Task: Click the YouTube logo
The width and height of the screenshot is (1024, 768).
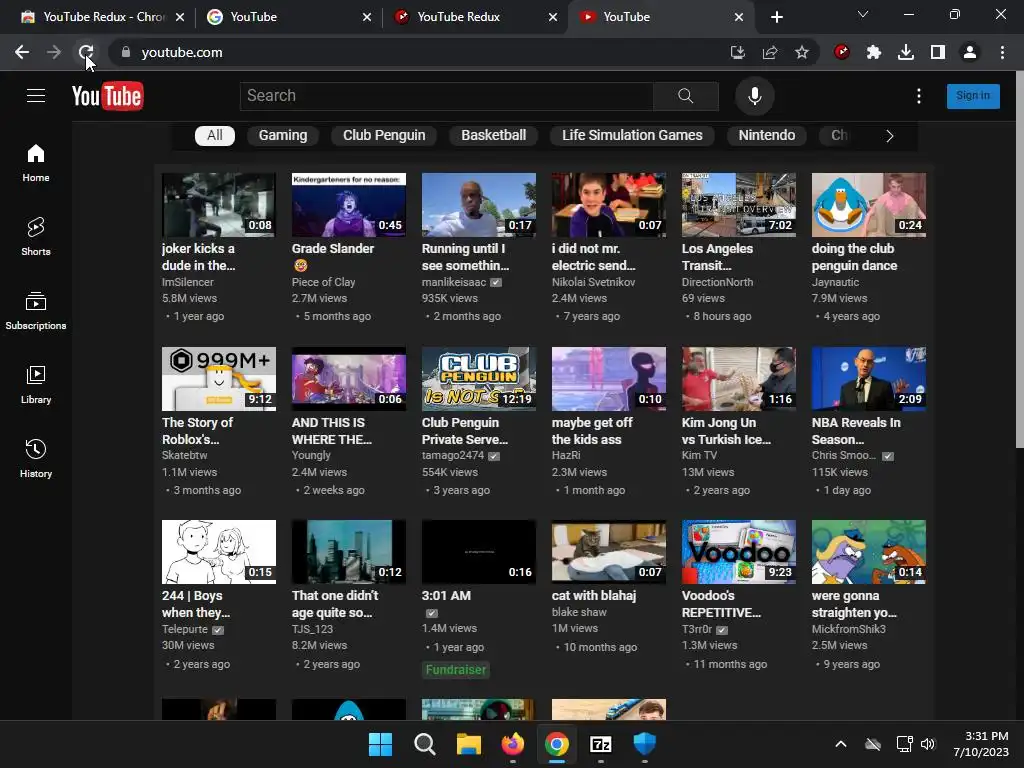Action: [108, 97]
